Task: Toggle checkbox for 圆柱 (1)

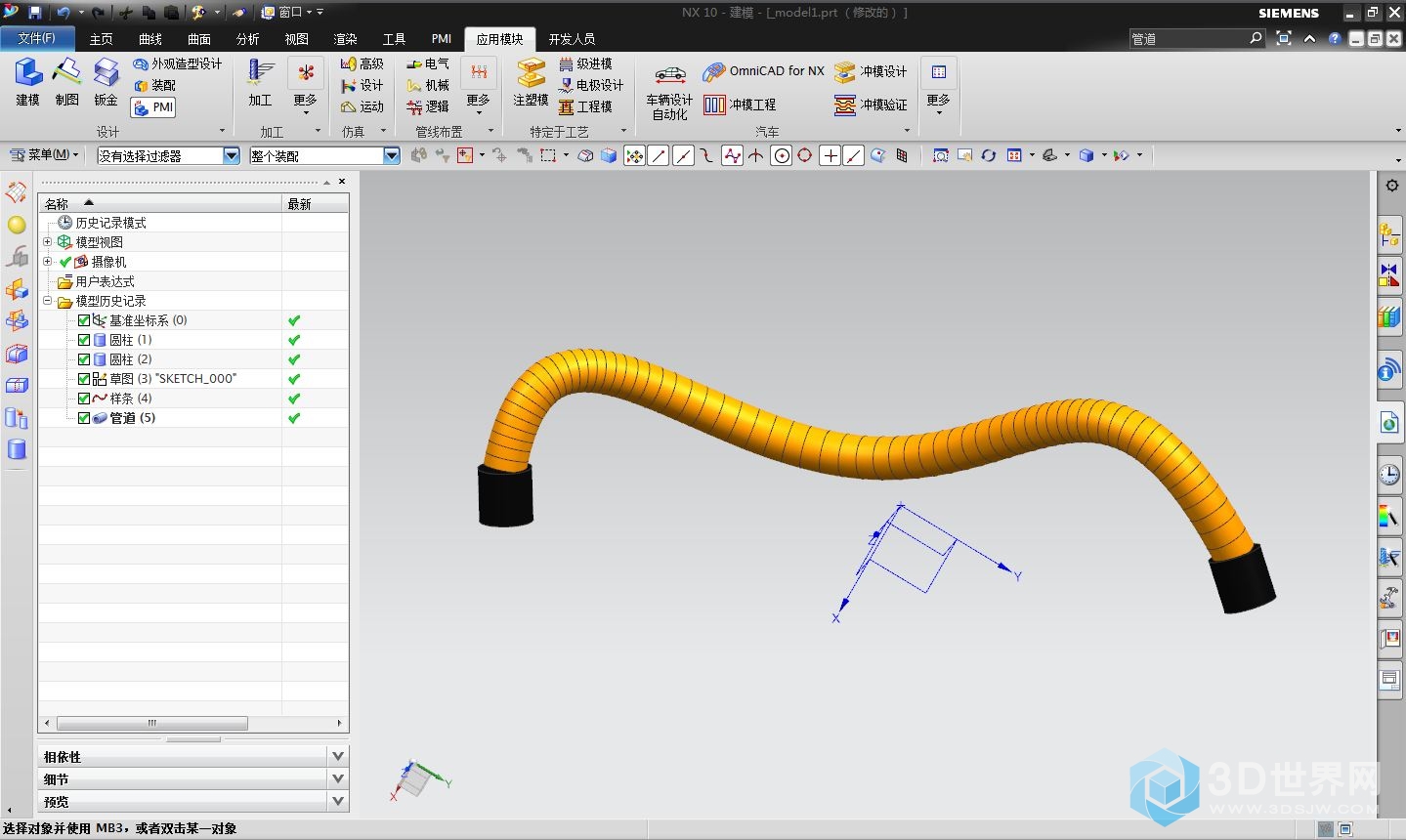Action: coord(84,340)
